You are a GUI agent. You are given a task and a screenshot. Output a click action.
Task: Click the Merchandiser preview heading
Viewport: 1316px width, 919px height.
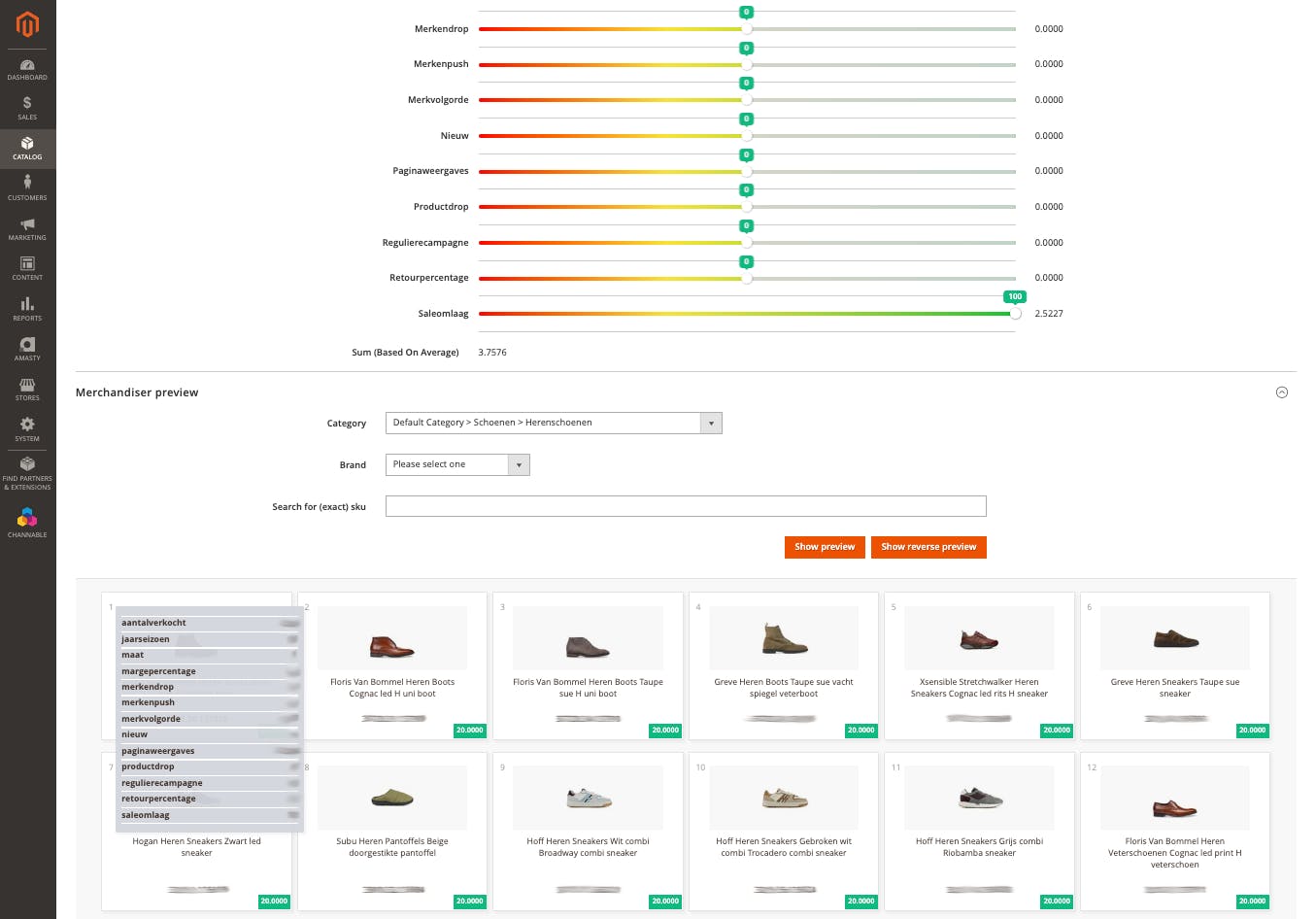(x=137, y=392)
